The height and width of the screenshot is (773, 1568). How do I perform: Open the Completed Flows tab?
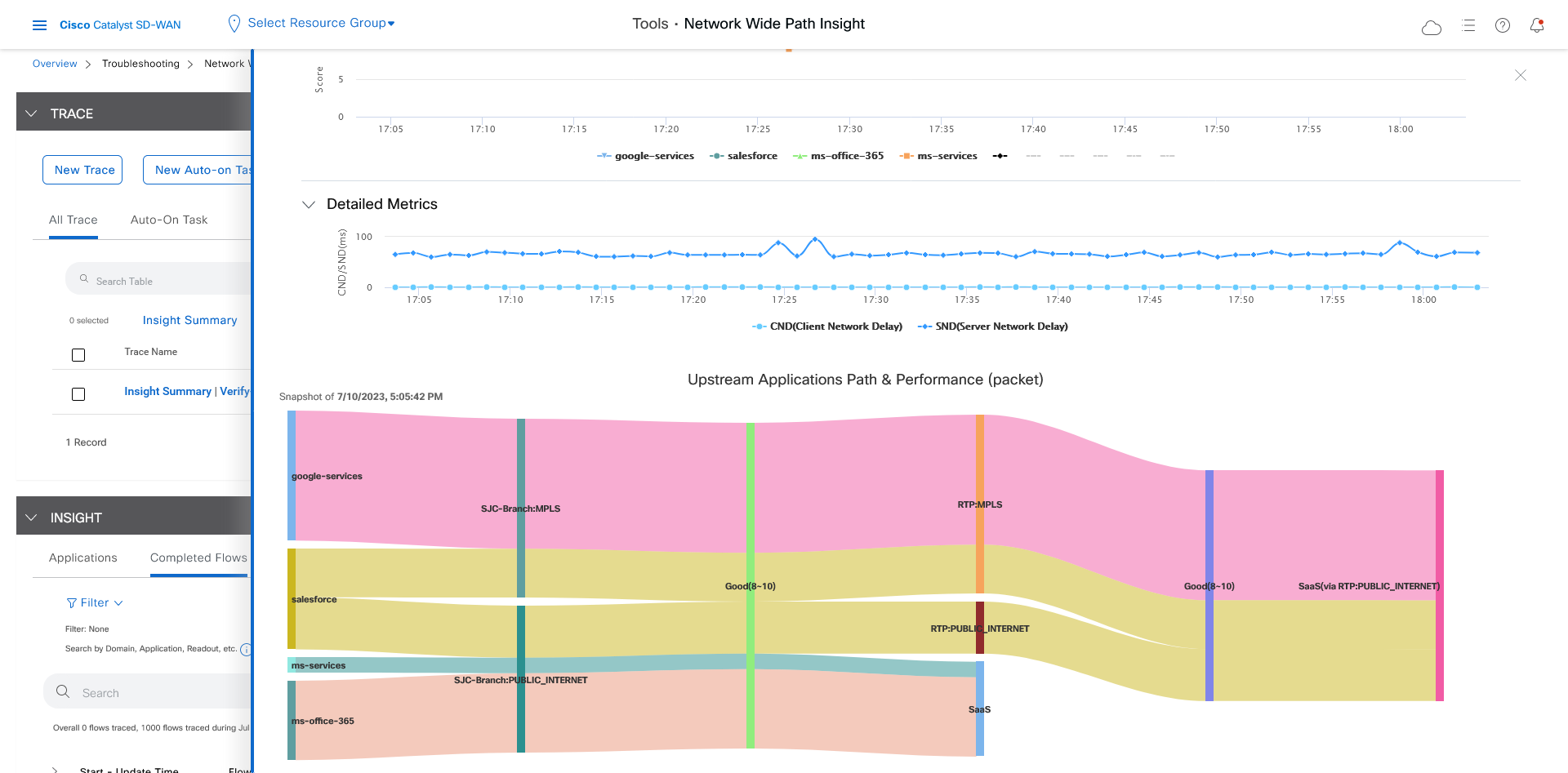(x=198, y=558)
